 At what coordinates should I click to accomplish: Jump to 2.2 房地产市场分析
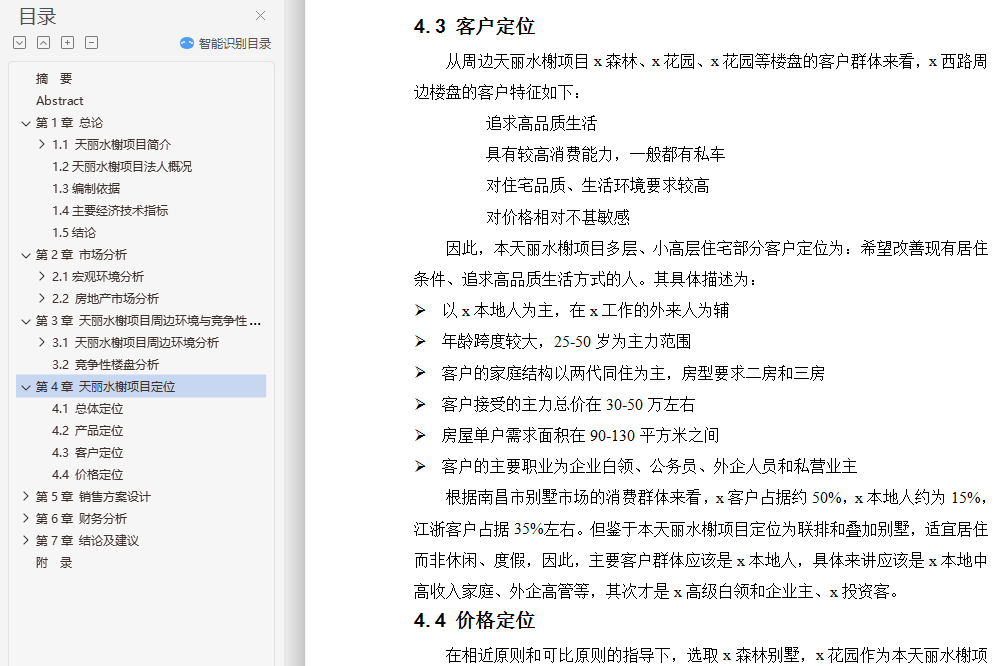click(x=105, y=299)
